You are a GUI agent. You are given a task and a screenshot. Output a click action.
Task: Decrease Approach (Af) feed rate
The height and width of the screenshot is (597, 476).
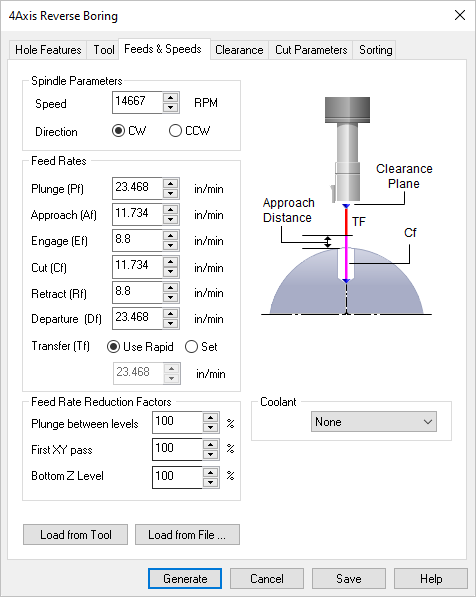click(x=171, y=220)
